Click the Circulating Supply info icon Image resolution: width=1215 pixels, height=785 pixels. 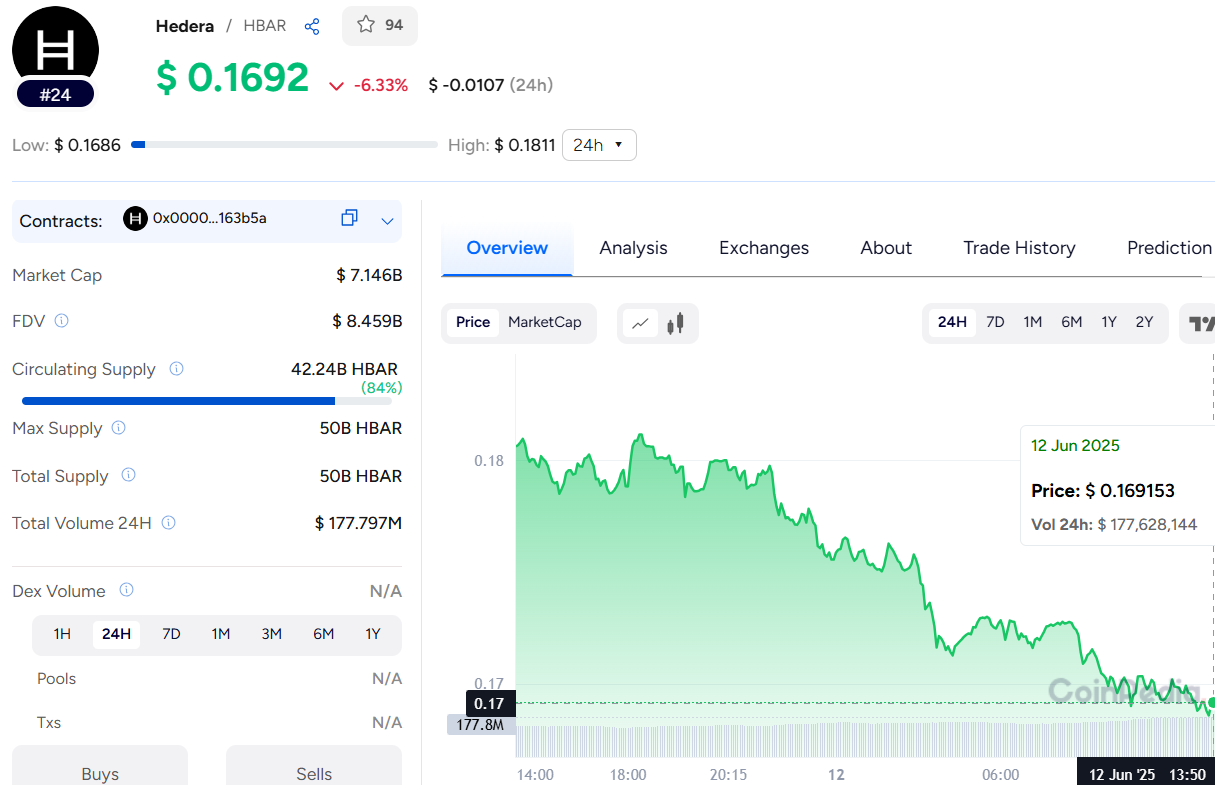(177, 369)
